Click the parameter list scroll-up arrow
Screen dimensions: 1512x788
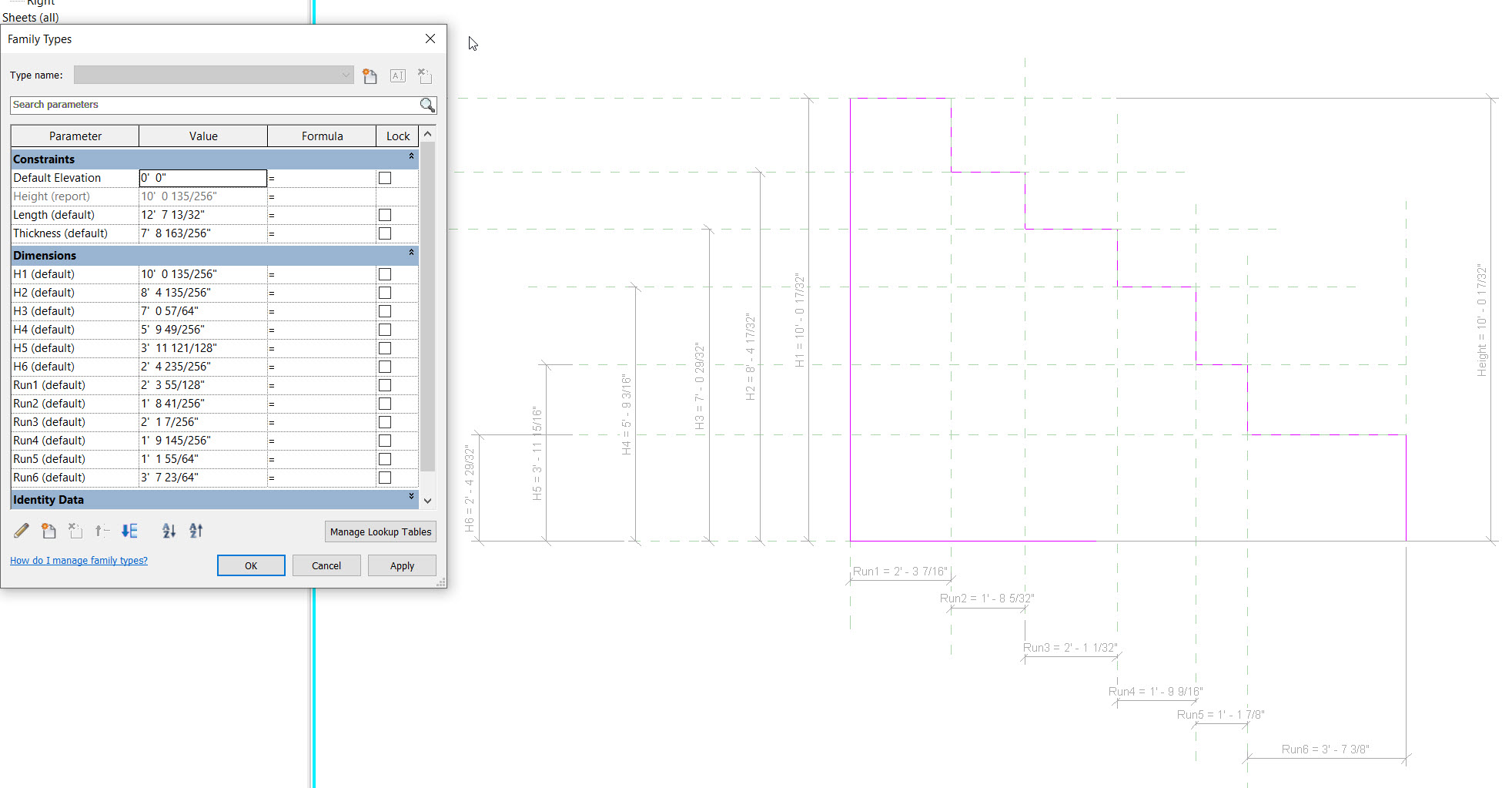point(428,135)
